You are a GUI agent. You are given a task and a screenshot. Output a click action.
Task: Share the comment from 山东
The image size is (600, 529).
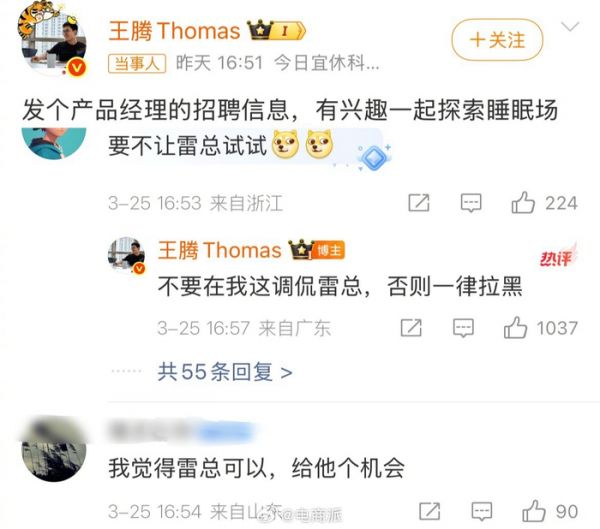429,512
